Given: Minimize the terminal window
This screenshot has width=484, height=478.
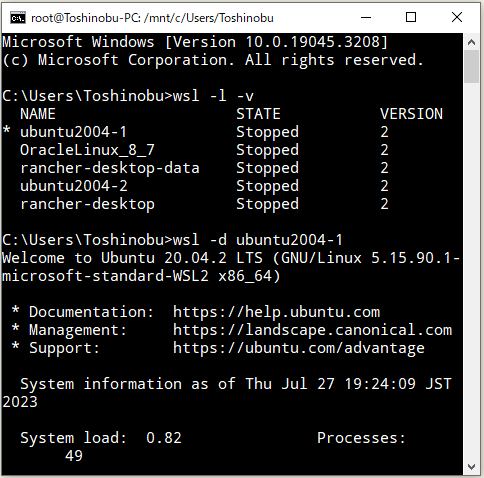Looking at the screenshot, I should point(366,17).
